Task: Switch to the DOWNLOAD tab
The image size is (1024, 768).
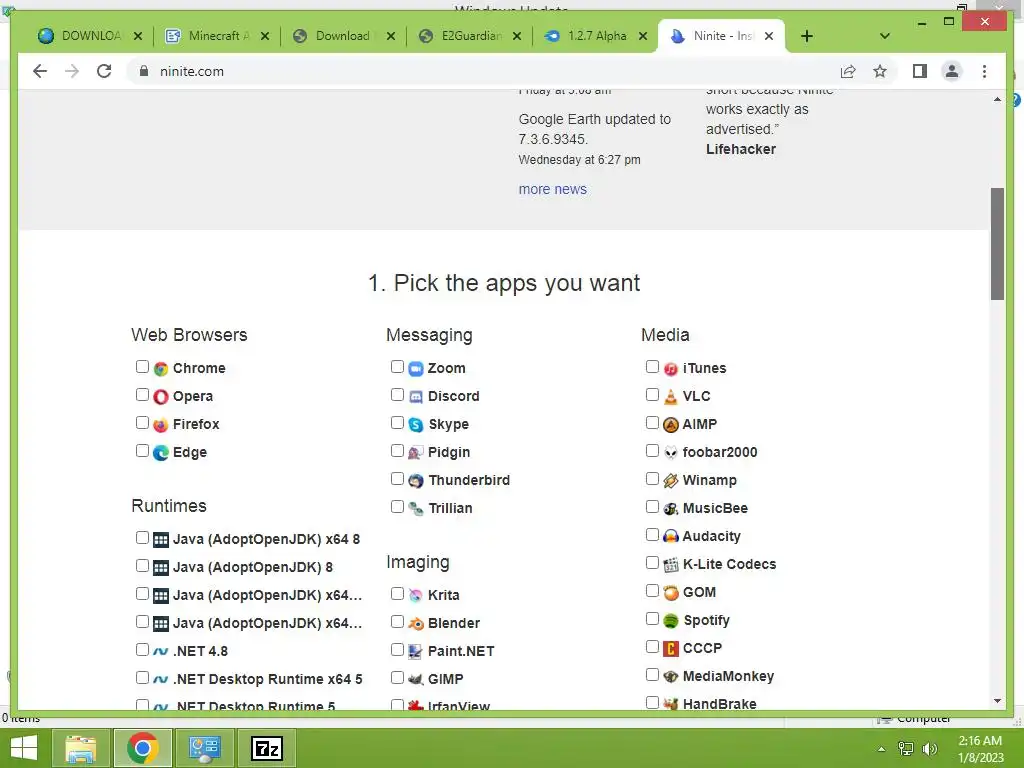Action: tap(90, 36)
